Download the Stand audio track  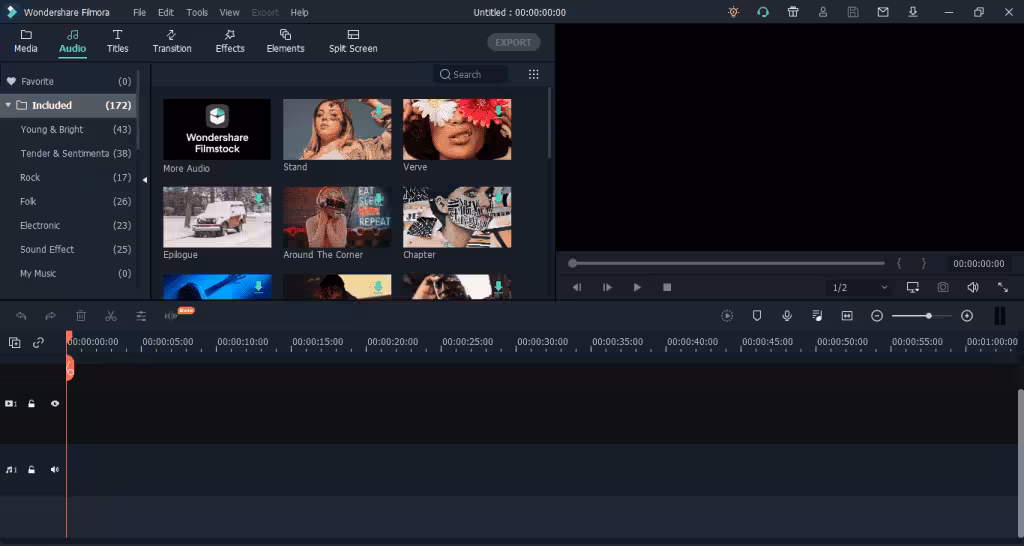coord(379,110)
